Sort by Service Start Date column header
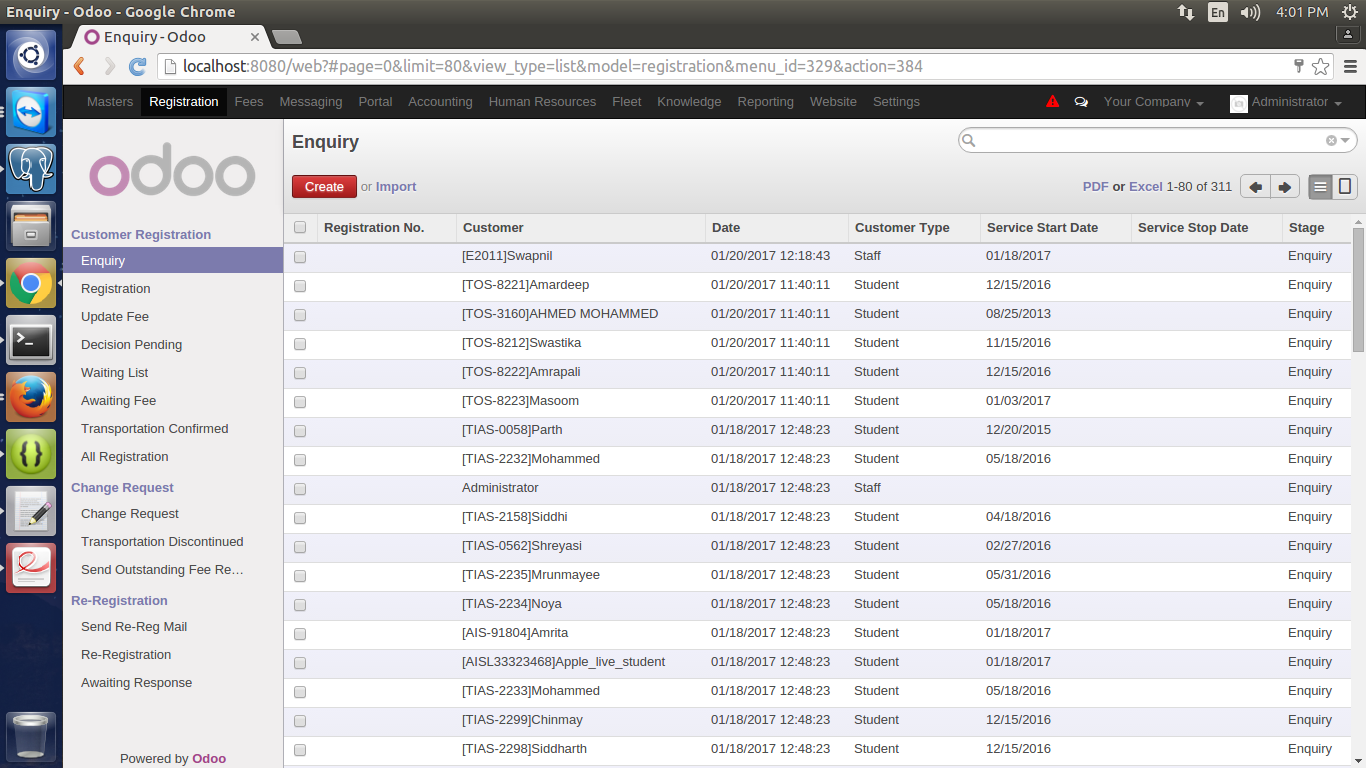This screenshot has height=768, width=1366. (x=1055, y=228)
